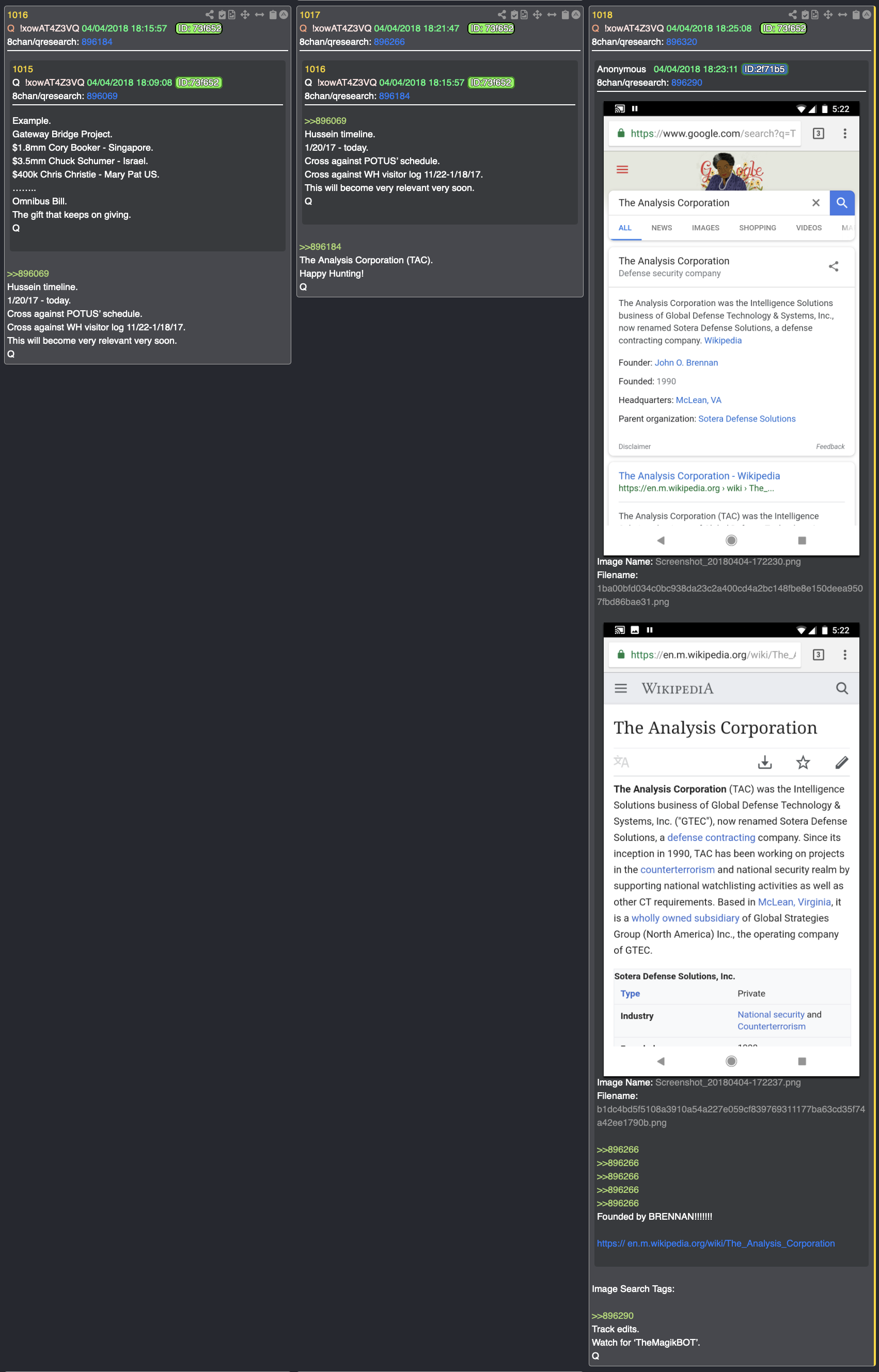Share post 1018 using the share icon
Viewport: 879px width, 1372px height.
[792, 15]
